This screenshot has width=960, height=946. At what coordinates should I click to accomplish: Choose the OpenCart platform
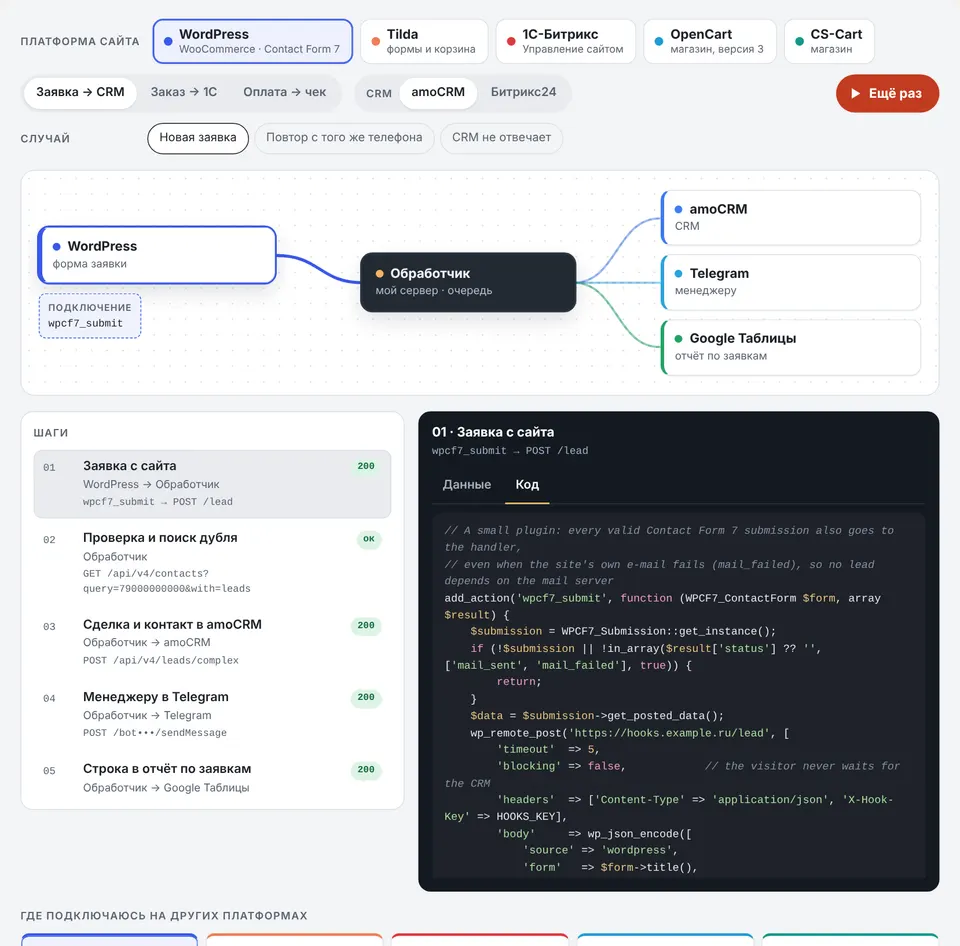coord(710,41)
